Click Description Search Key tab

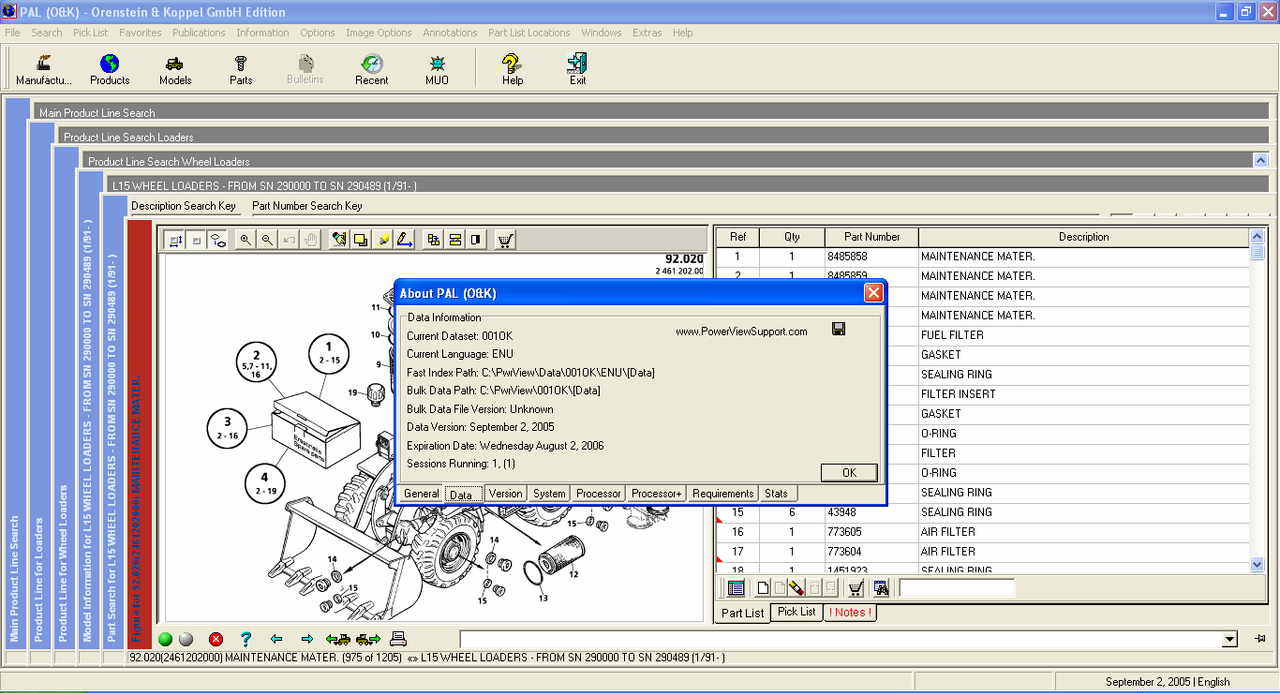pos(184,206)
